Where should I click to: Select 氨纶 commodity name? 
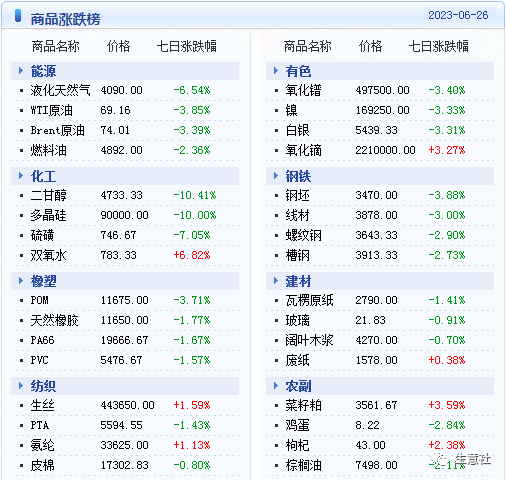click(42, 445)
